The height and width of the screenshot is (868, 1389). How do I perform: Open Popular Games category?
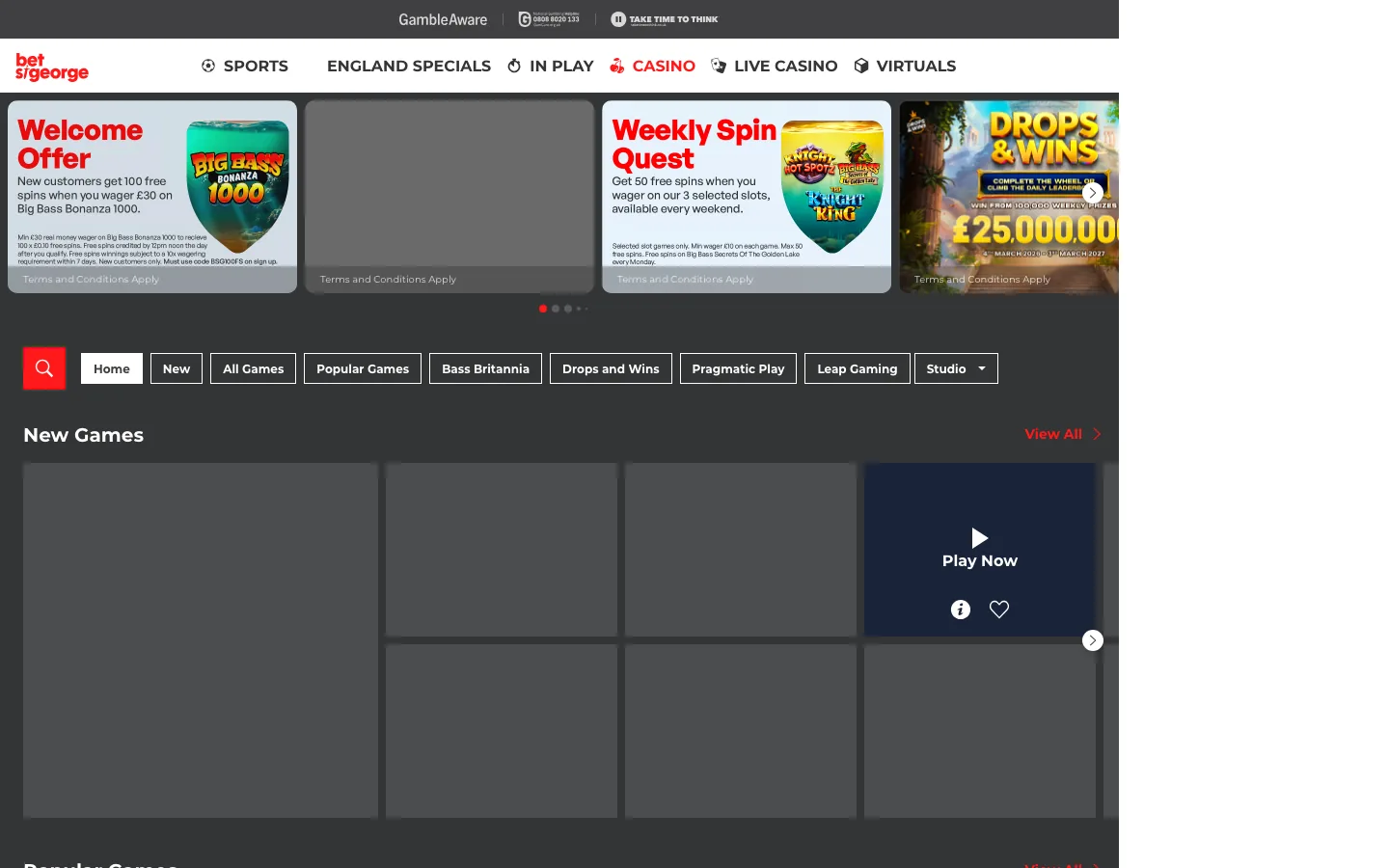pos(363,368)
